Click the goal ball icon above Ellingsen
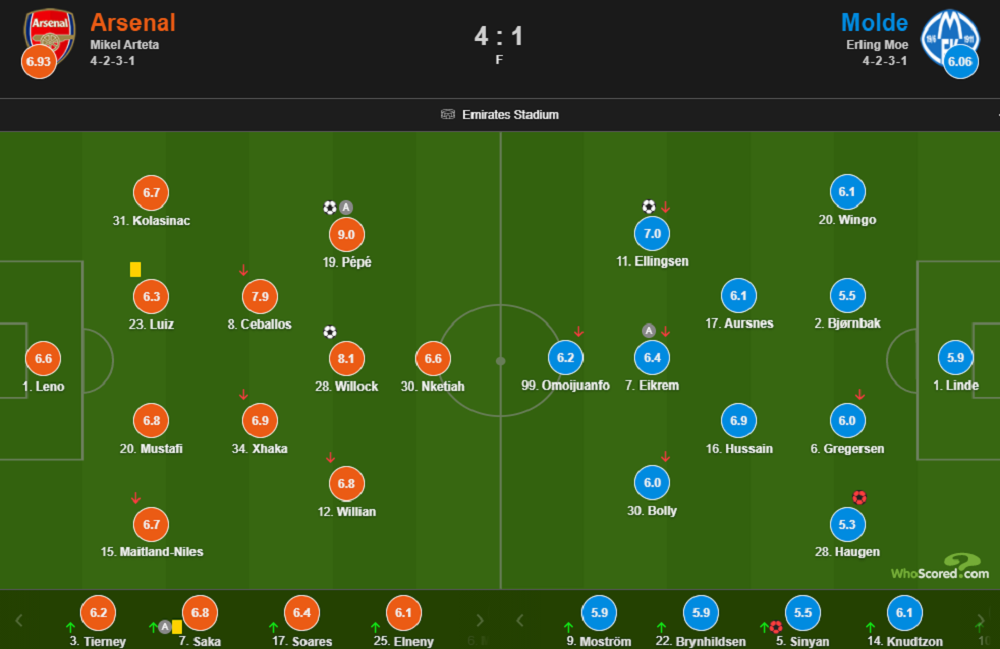Screen dimensions: 1000x649 point(648,207)
